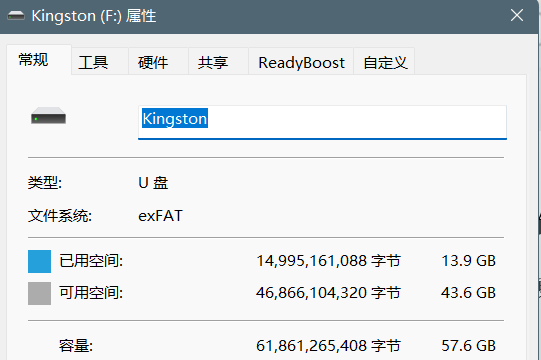Click the gray 可用空间 color swatch
This screenshot has width=541, height=360.
(39, 293)
